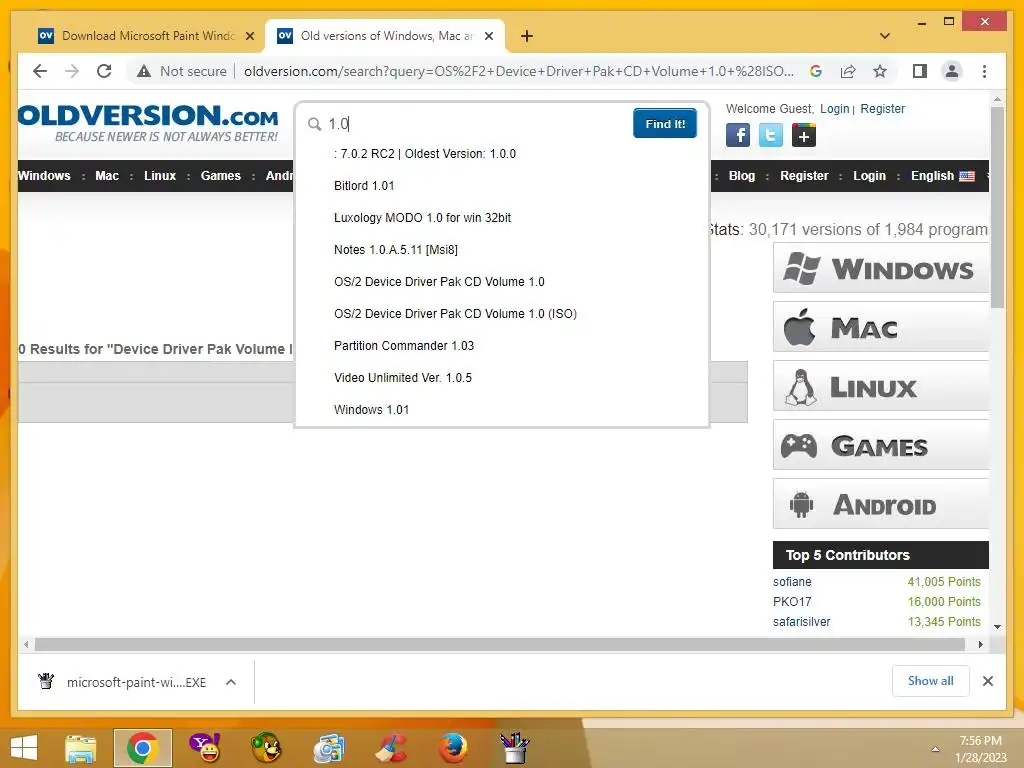Viewport: 1024px width, 768px height.
Task: Click Register in the navigation bar
Action: click(x=804, y=176)
